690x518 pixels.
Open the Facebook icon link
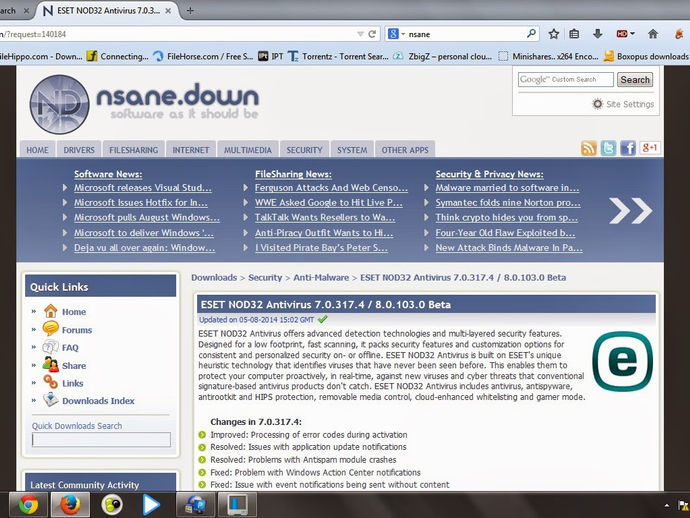628,148
